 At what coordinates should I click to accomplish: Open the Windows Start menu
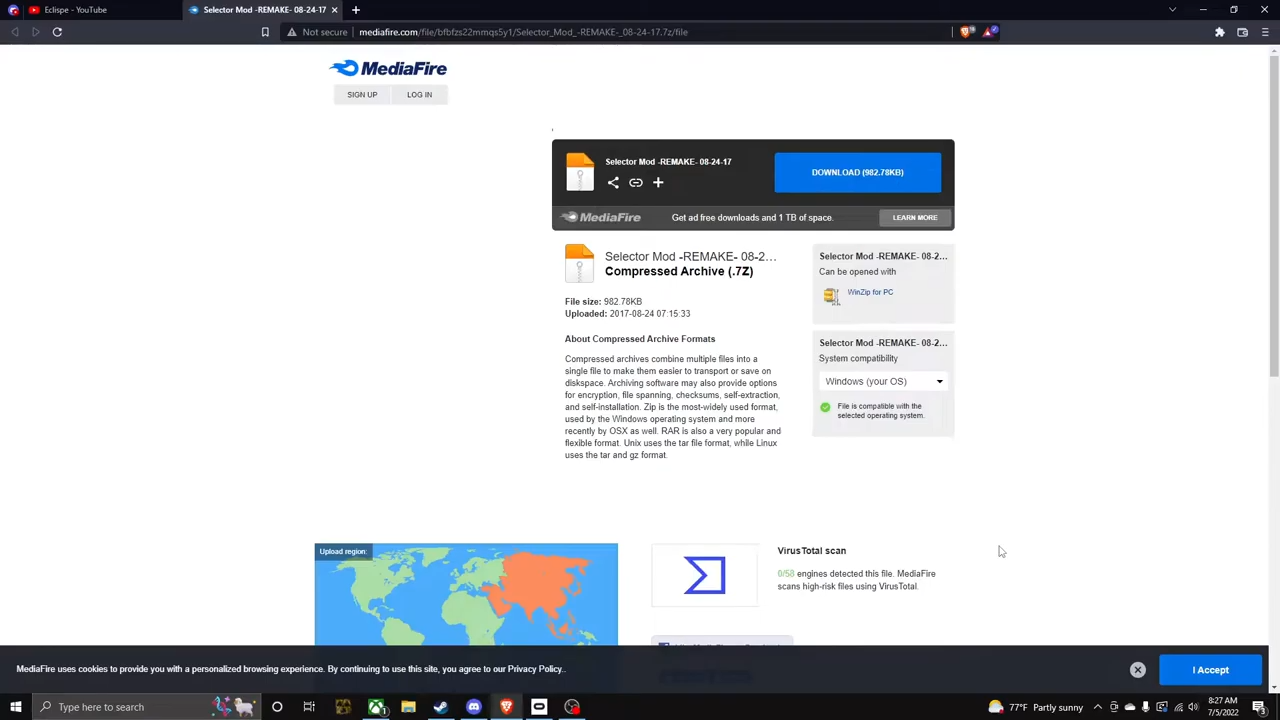tap(16, 707)
